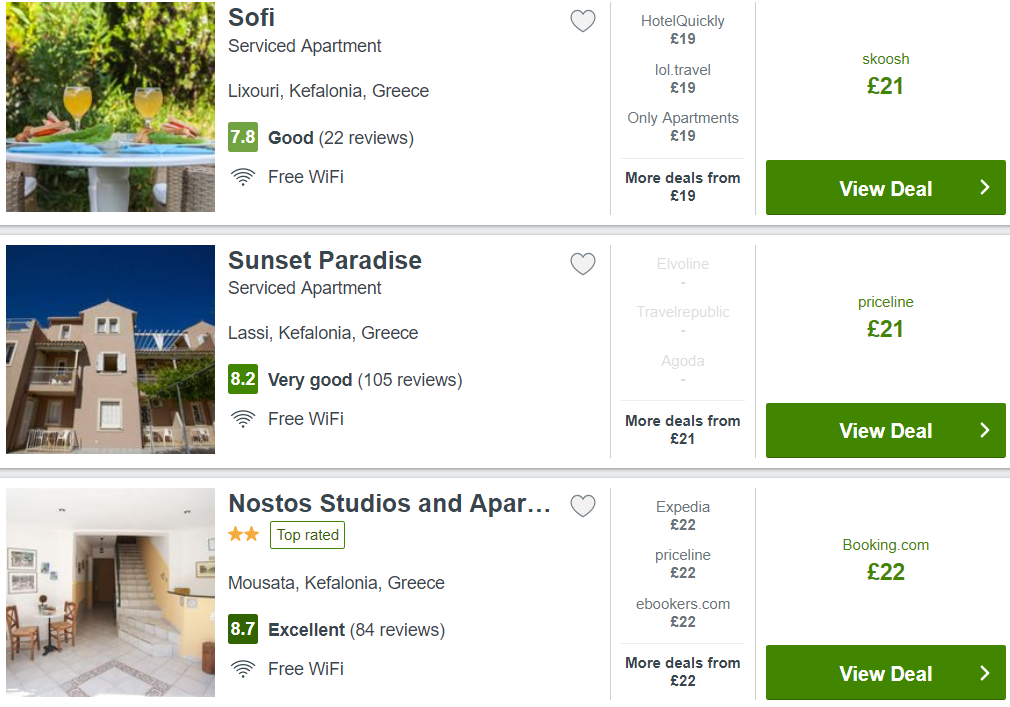Click the WiFi icon under Sofi listing
The height and width of the screenshot is (707, 1010).
click(x=243, y=177)
